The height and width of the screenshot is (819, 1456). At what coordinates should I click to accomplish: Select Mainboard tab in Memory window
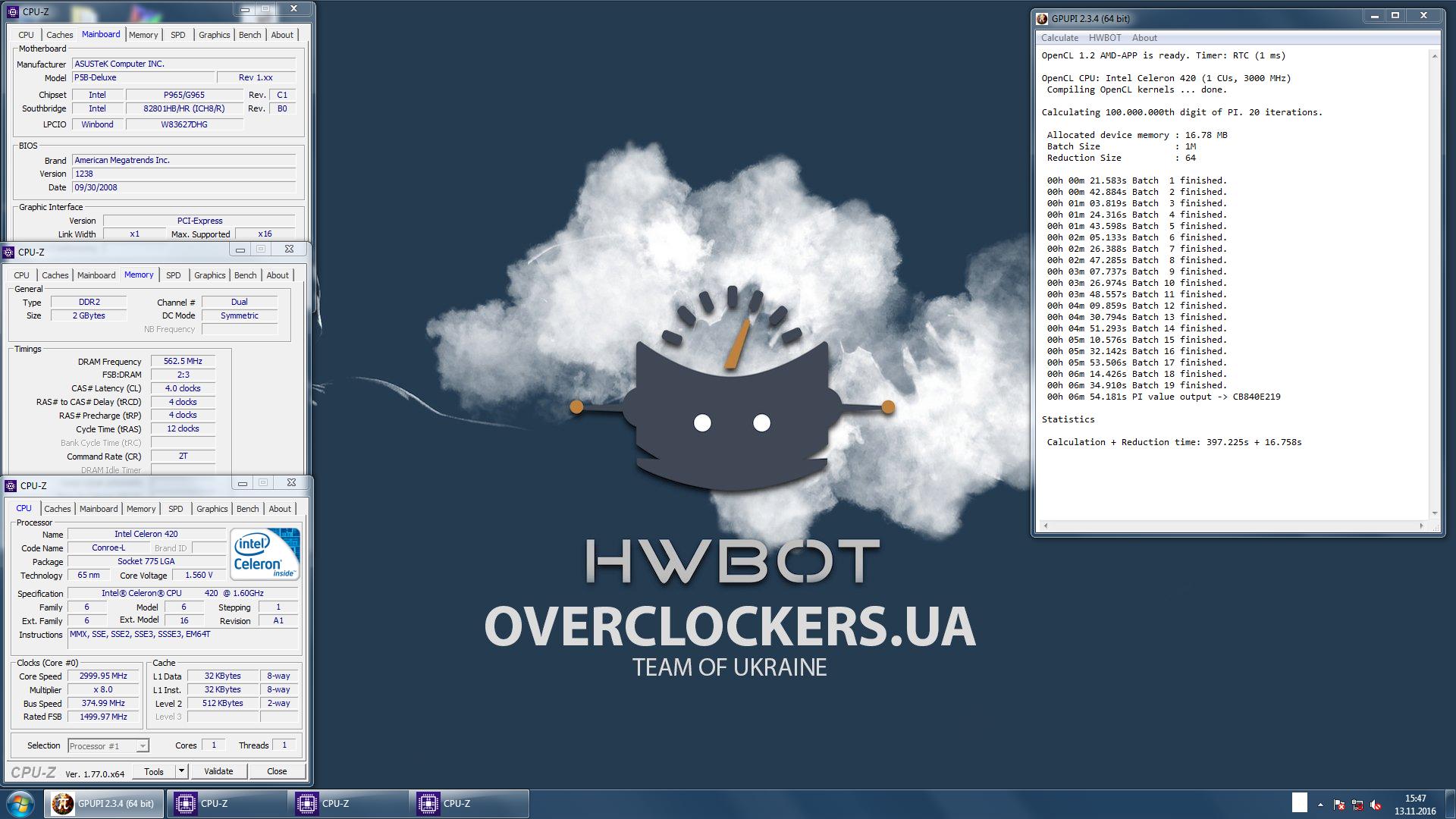[x=96, y=275]
